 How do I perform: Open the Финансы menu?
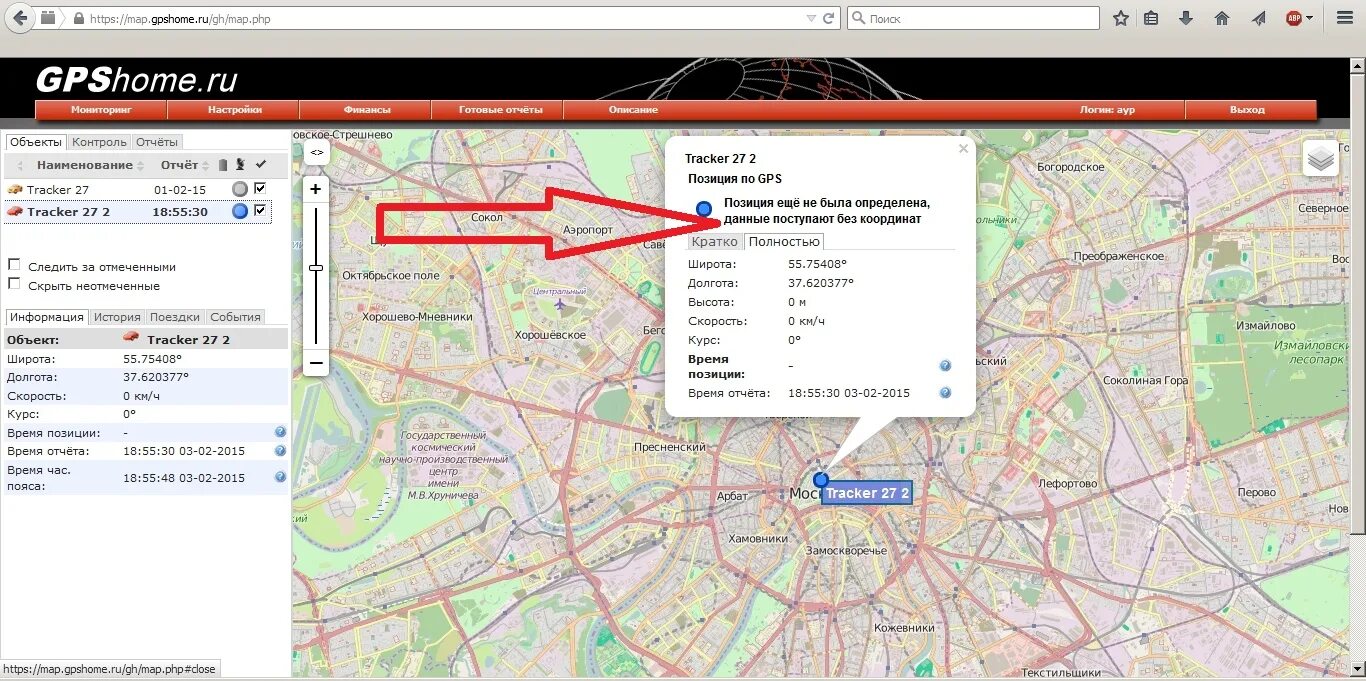pos(367,110)
